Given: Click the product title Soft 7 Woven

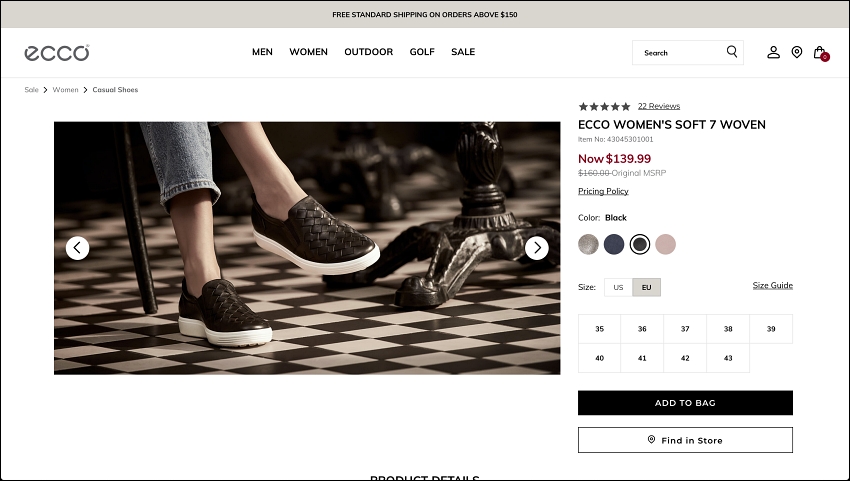Looking at the screenshot, I should click(672, 125).
